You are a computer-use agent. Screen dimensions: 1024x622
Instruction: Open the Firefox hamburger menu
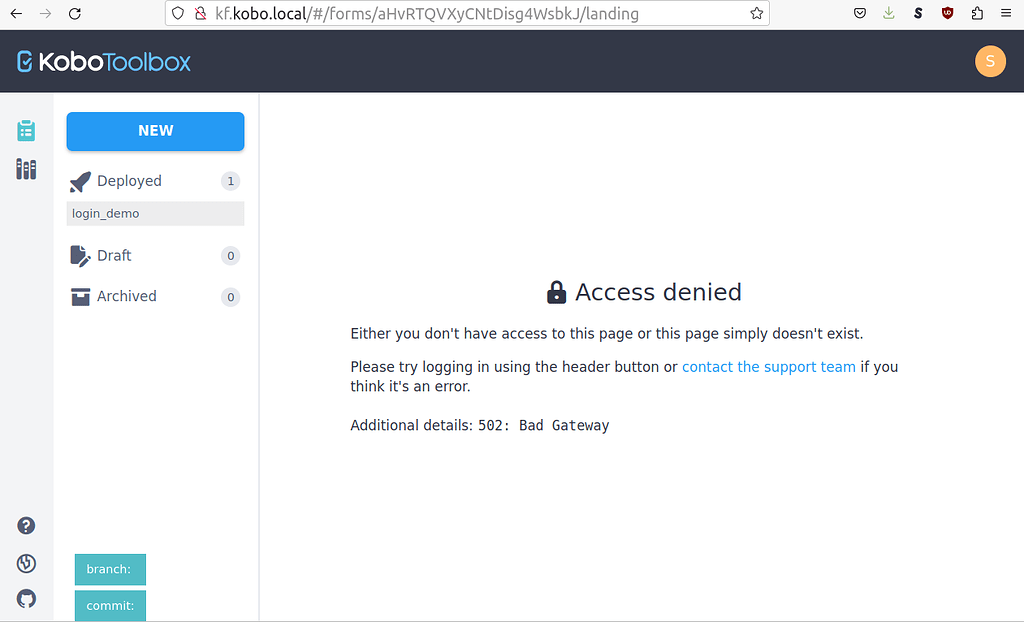[x=1004, y=13]
